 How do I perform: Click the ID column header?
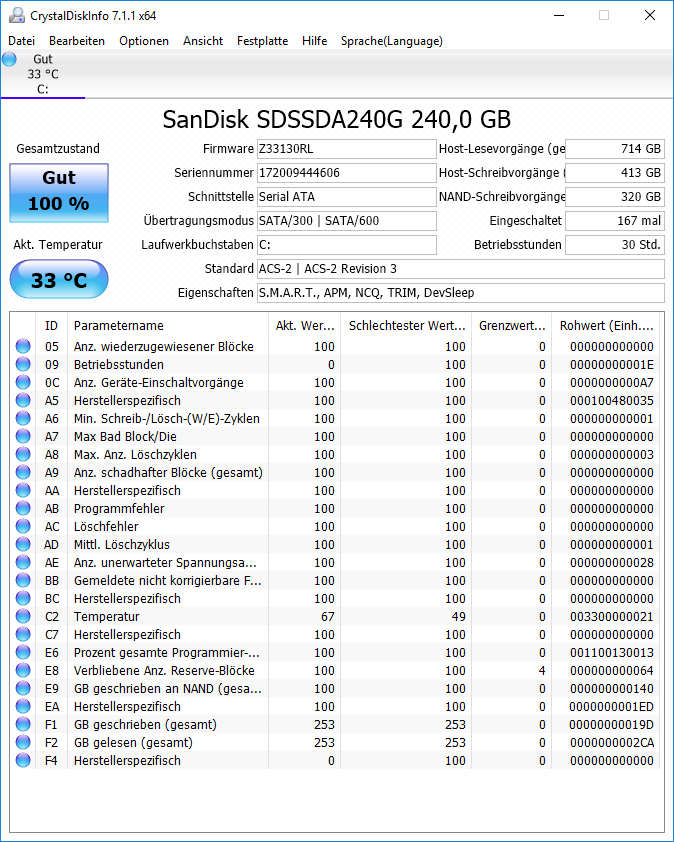(51, 325)
